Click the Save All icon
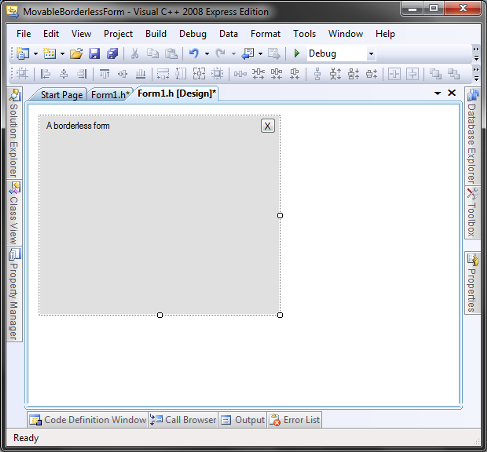 coord(113,54)
